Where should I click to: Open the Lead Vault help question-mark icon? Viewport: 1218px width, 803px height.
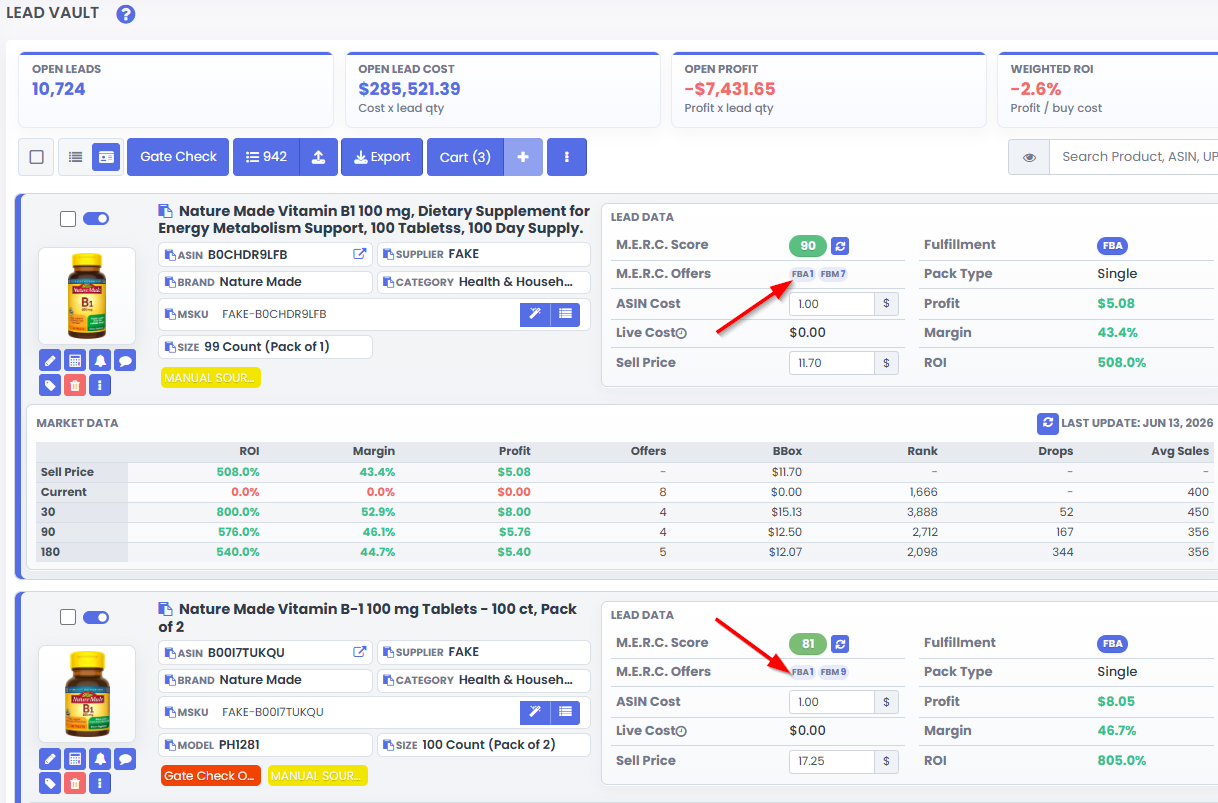tap(125, 14)
